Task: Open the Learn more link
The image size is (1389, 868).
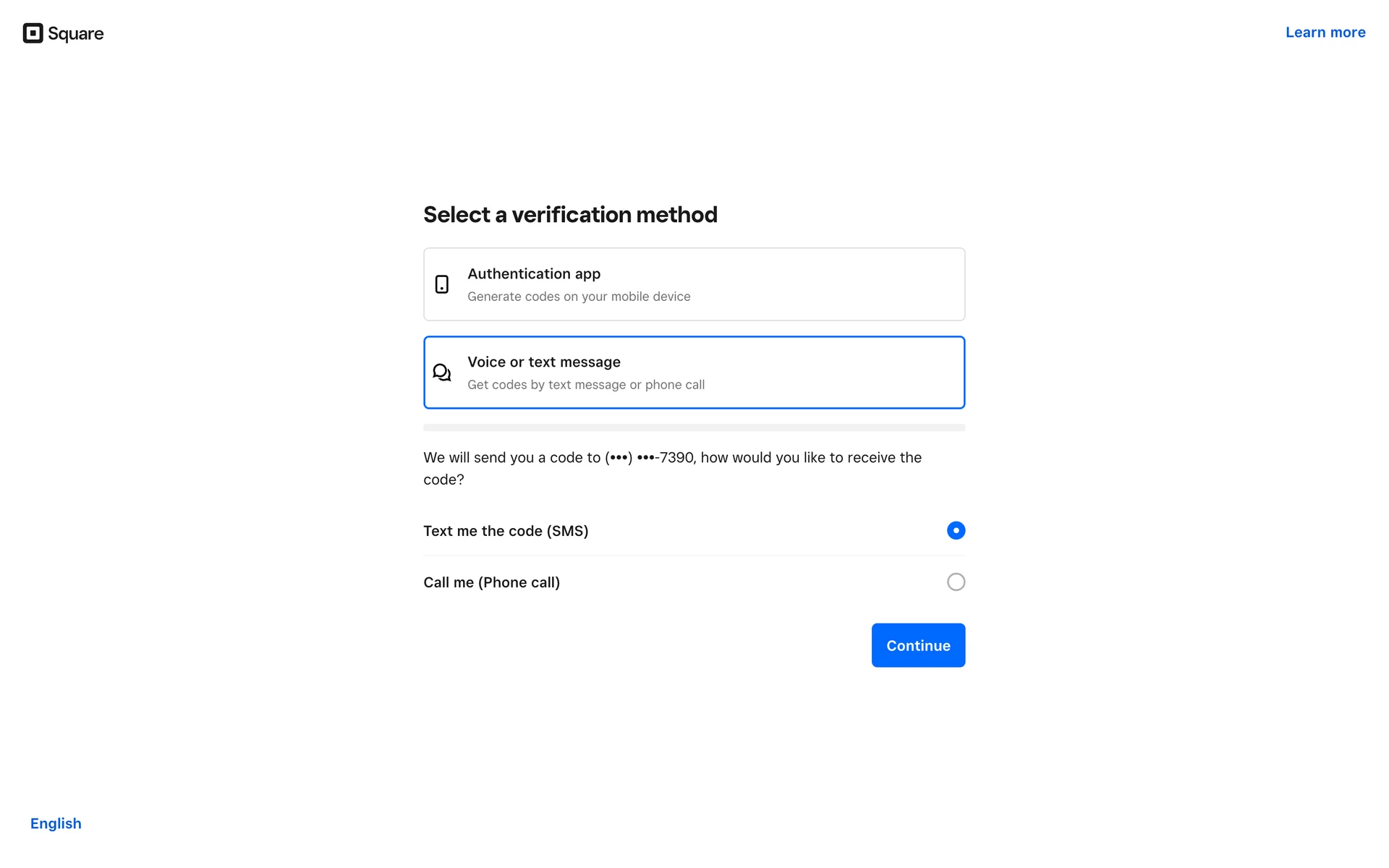Action: (1325, 33)
